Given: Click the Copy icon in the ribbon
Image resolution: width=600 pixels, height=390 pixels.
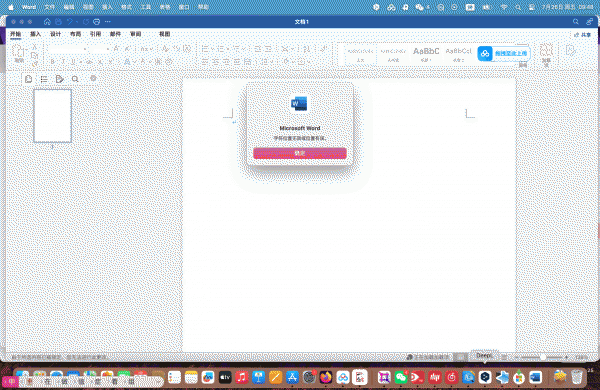Looking at the screenshot, I should pyautogui.click(x=34, y=55).
